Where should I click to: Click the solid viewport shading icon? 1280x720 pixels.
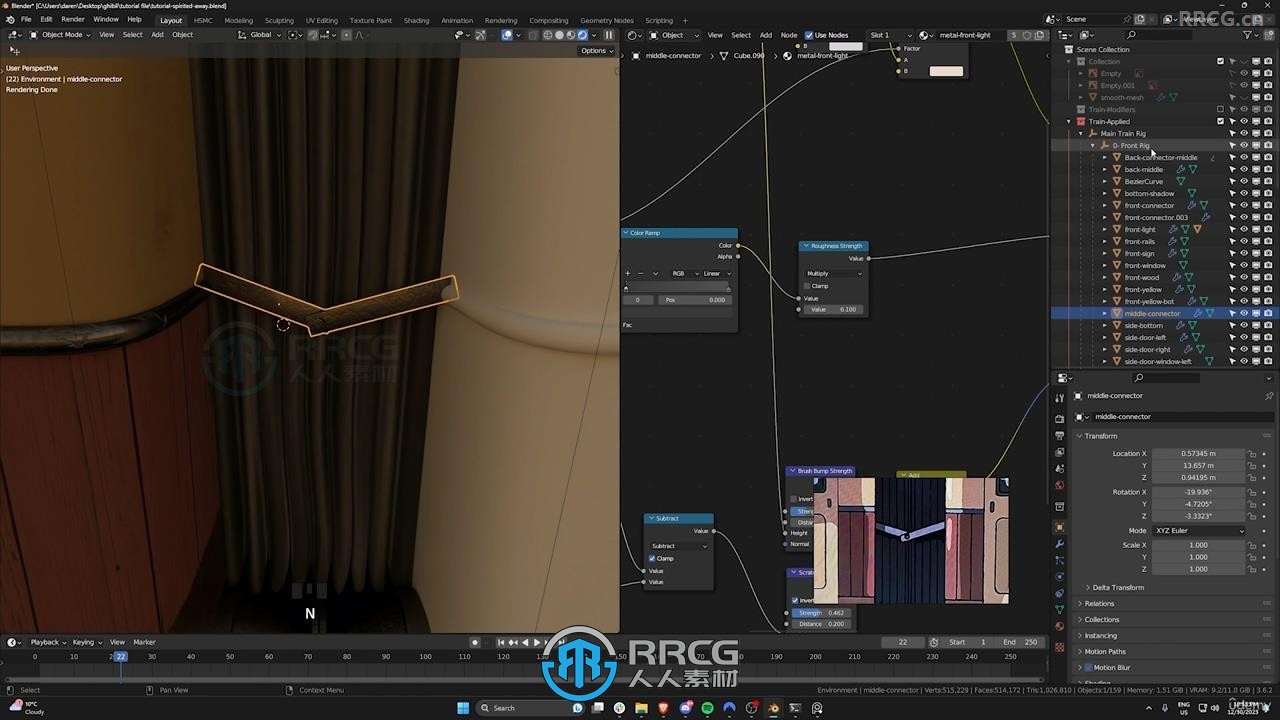559,35
